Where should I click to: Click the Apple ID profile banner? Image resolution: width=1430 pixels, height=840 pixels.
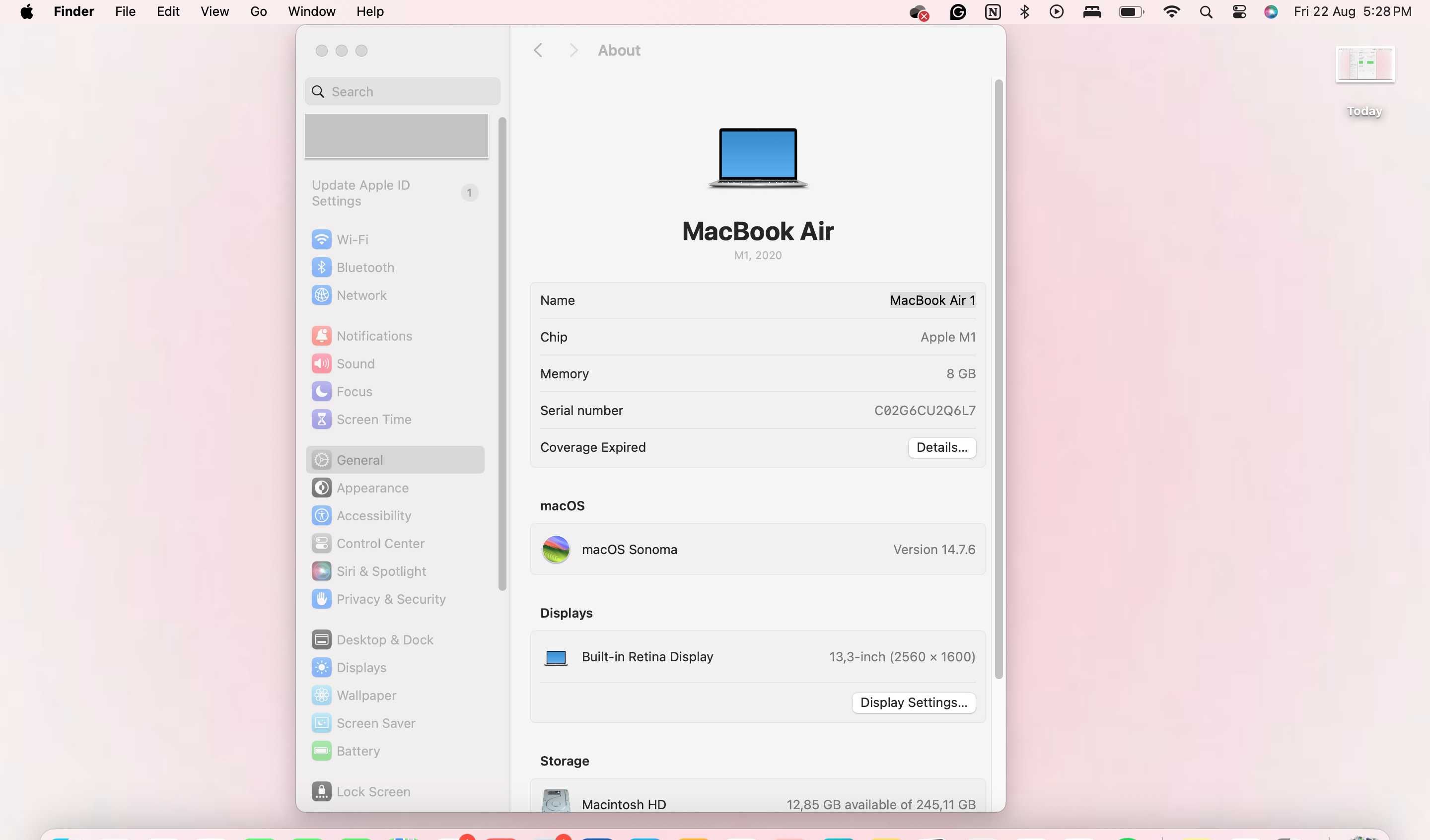click(396, 136)
